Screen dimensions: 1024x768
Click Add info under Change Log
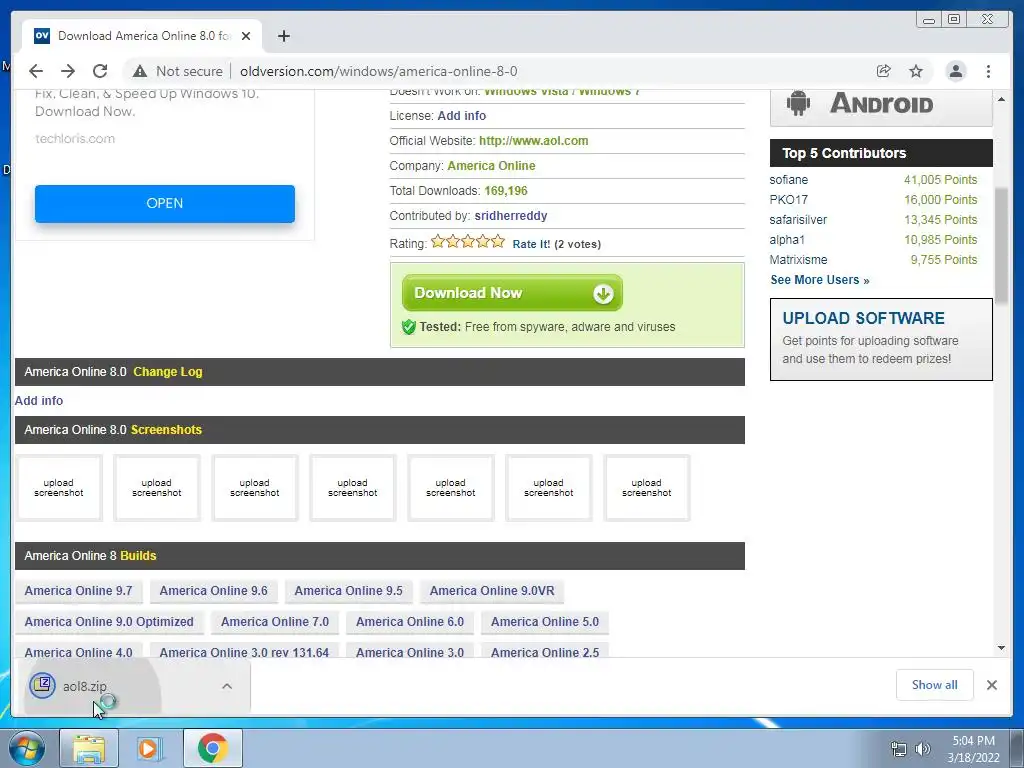point(39,401)
